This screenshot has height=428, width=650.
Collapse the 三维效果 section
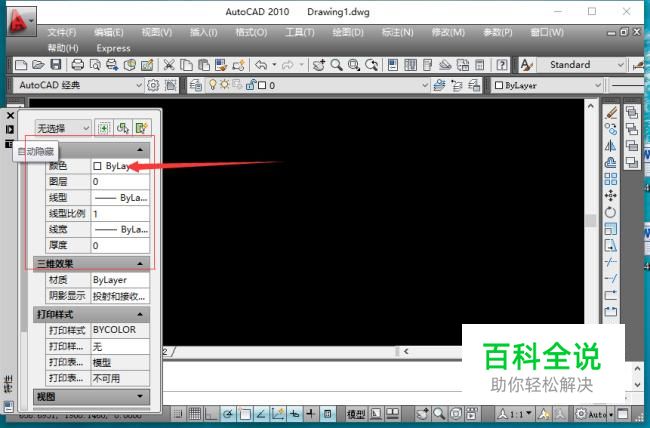click(x=140, y=264)
